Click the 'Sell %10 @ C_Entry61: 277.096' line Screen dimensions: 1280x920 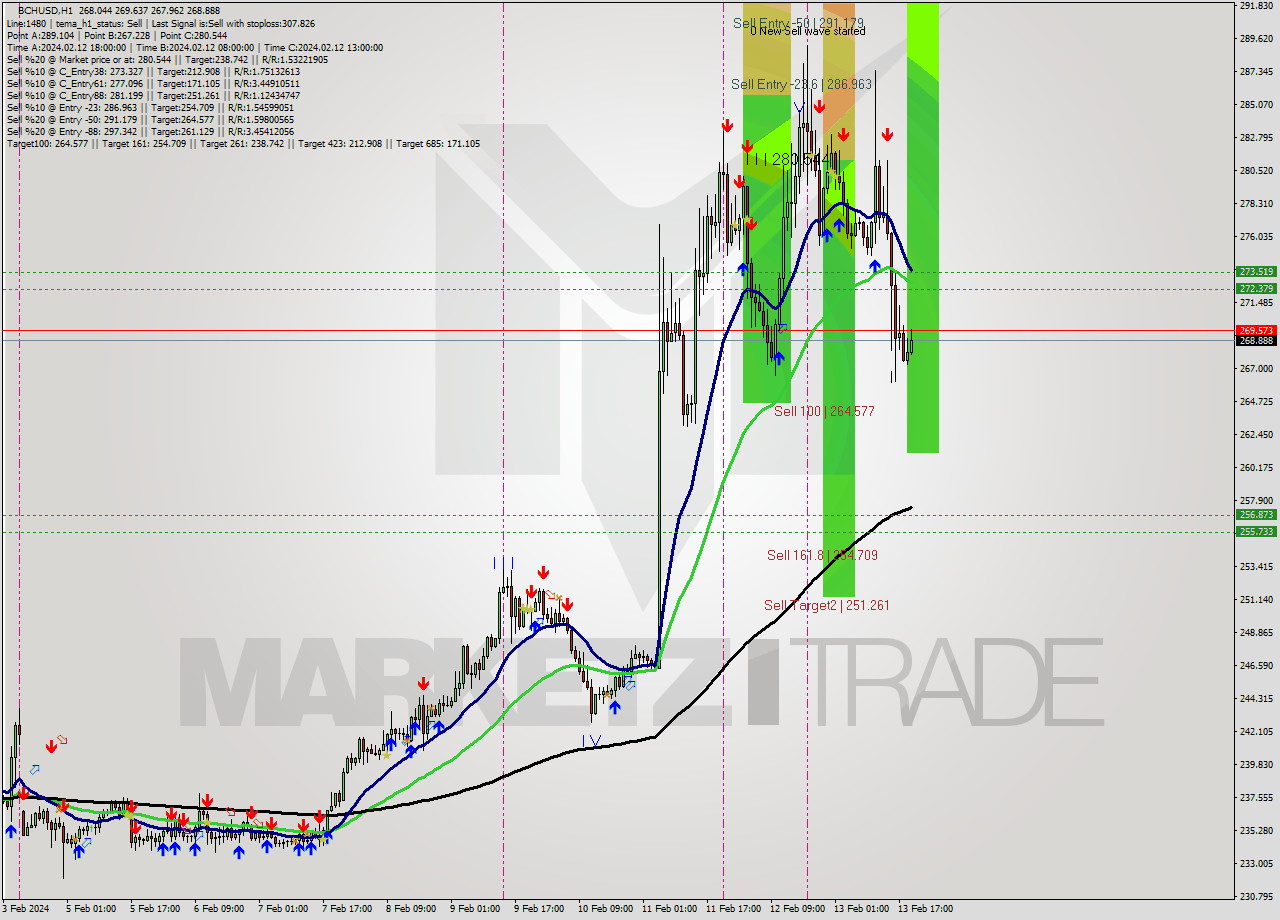coord(153,83)
